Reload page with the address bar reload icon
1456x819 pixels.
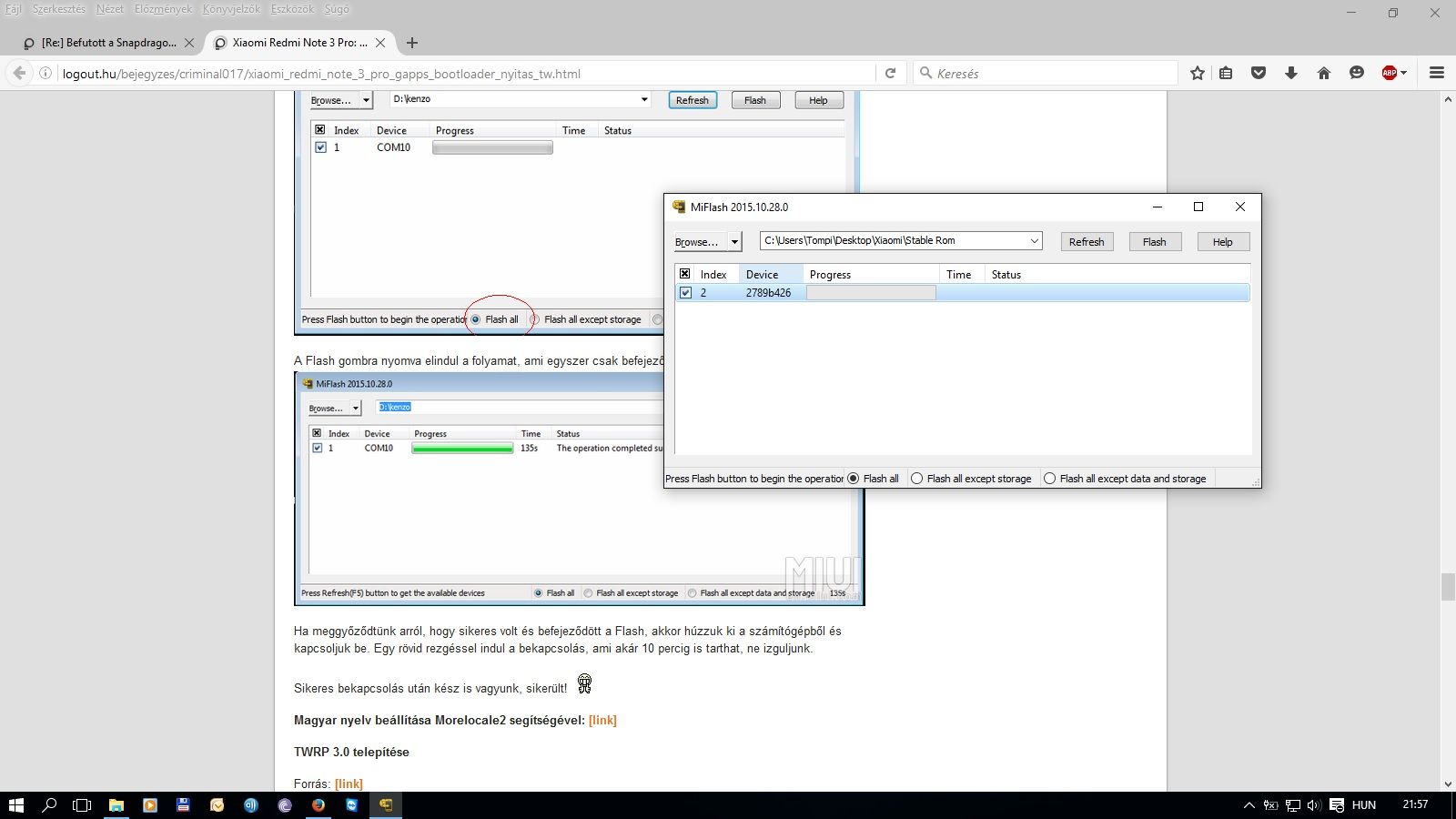point(891,74)
